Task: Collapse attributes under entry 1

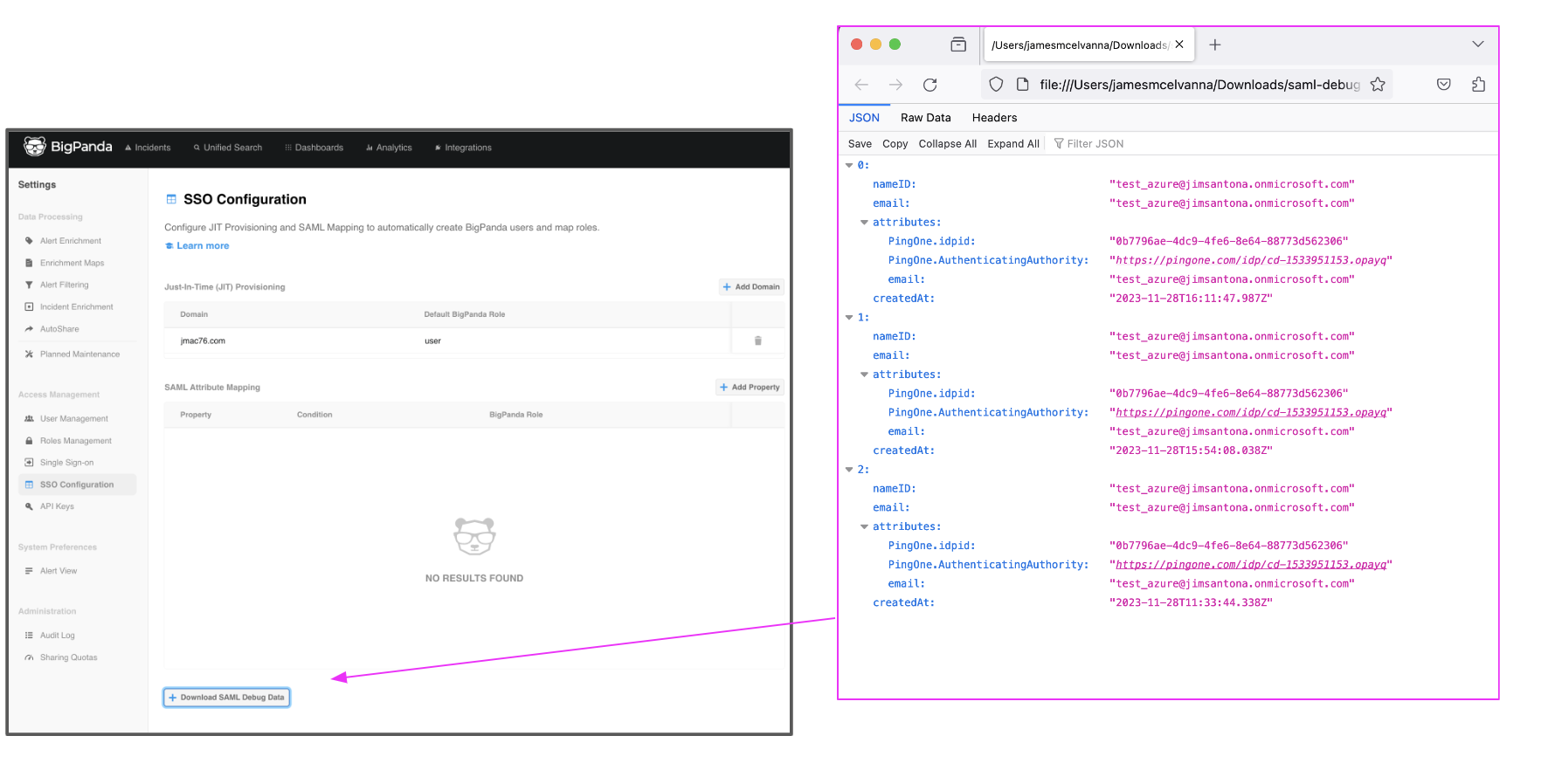Action: click(x=864, y=375)
